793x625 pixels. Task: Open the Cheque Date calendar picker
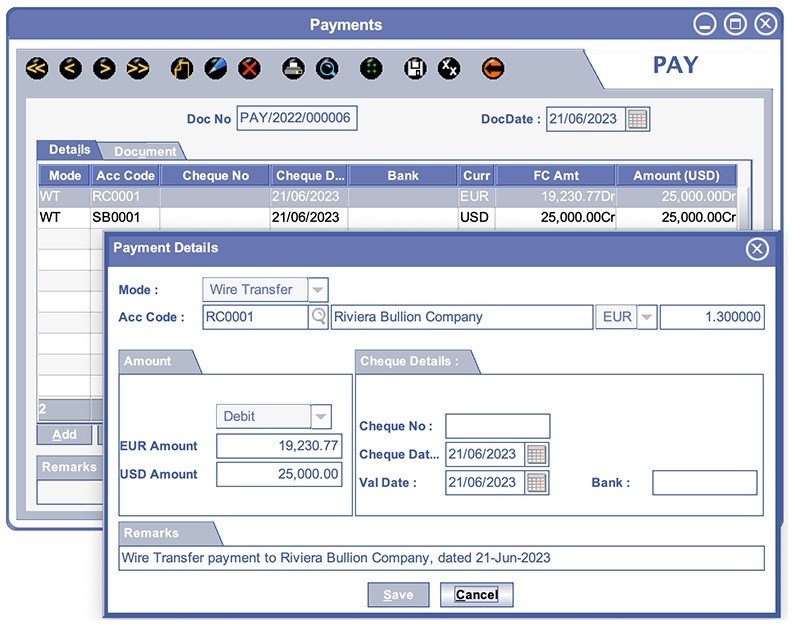537,454
